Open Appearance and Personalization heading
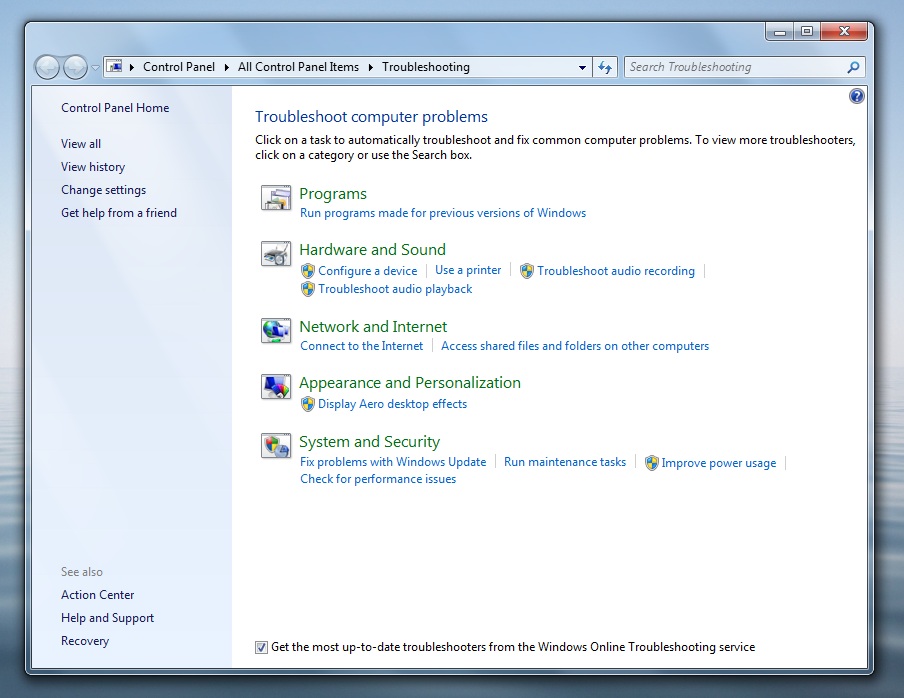904x698 pixels. pos(410,383)
